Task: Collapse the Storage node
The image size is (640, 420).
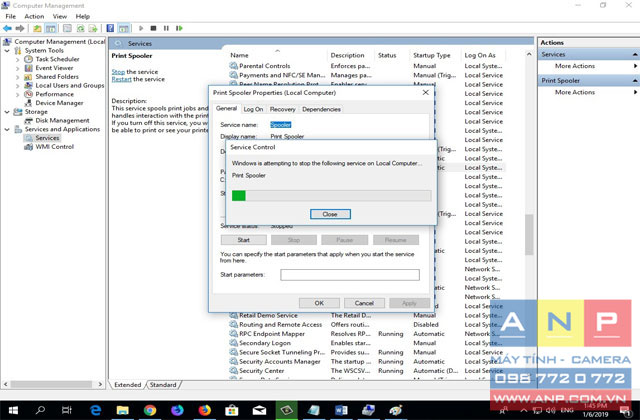Action: coord(7,112)
